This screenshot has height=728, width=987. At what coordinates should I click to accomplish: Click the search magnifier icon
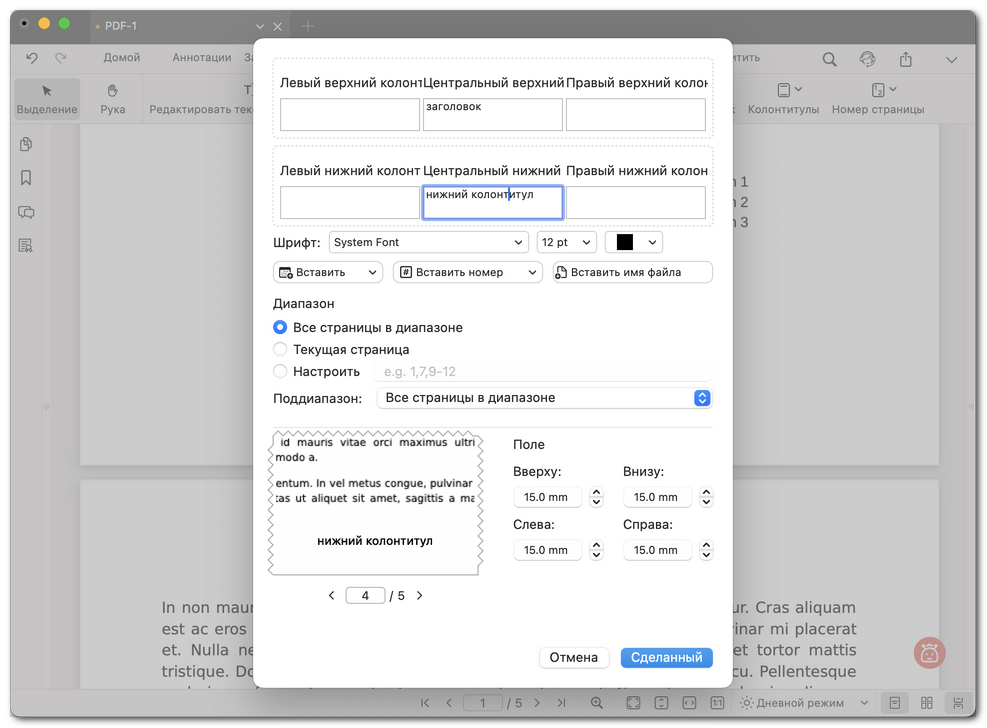click(x=829, y=59)
